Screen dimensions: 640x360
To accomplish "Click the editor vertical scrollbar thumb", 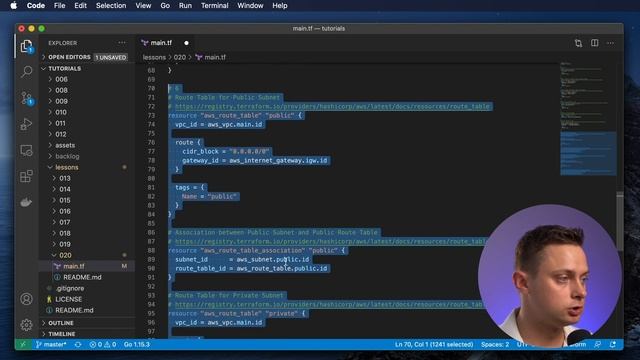I will (x=620, y=220).
